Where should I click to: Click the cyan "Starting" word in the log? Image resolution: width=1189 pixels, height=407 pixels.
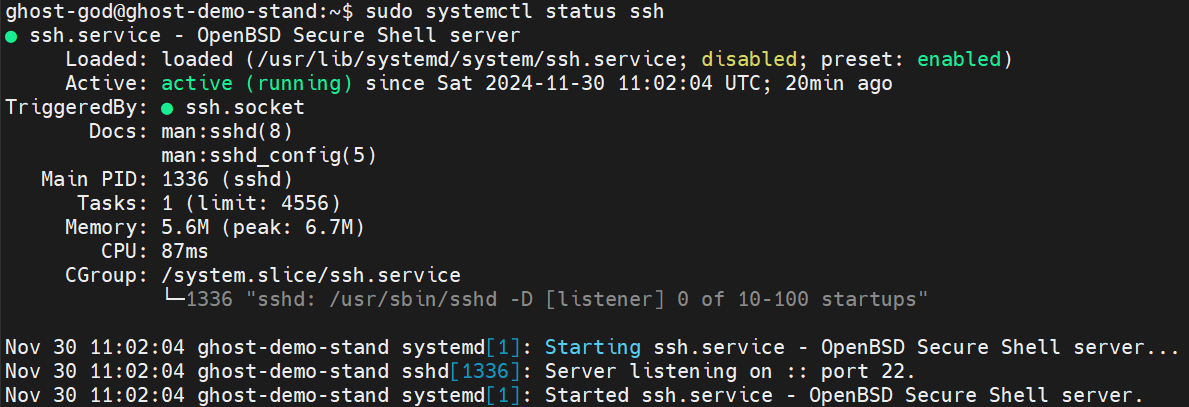click(592, 348)
